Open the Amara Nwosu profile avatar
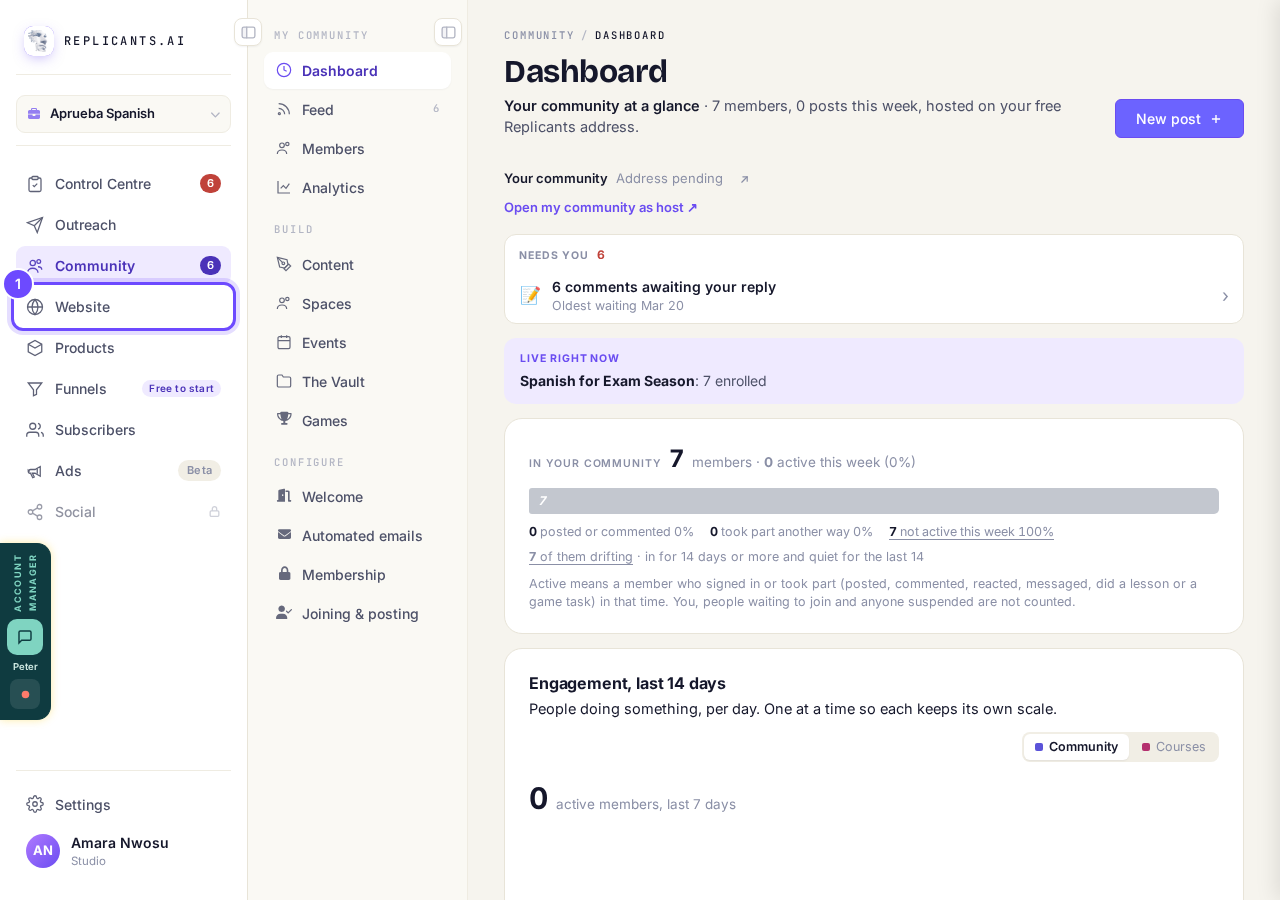Screen dimensions: 1280x900 pos(43,851)
